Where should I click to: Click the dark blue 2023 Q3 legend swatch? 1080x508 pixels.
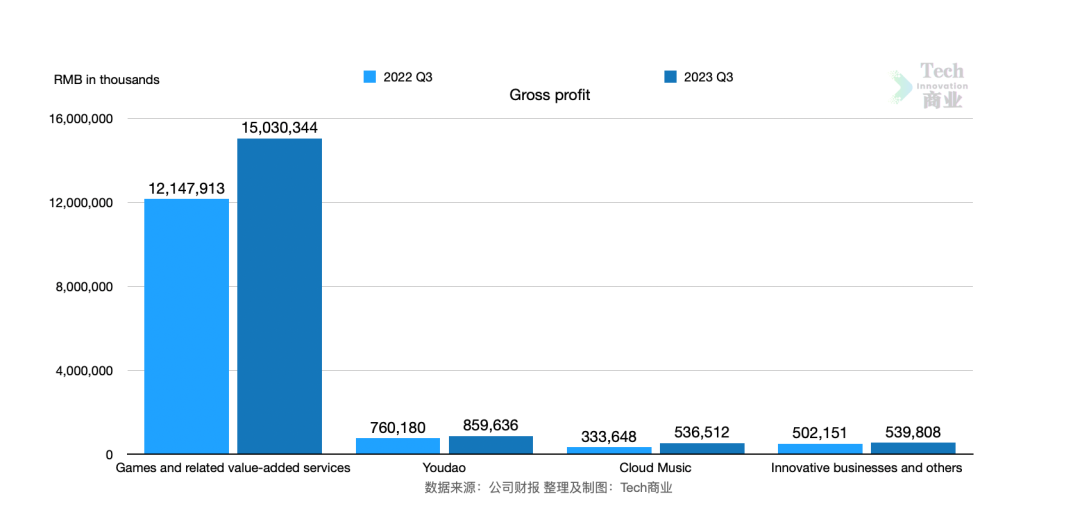(x=670, y=77)
